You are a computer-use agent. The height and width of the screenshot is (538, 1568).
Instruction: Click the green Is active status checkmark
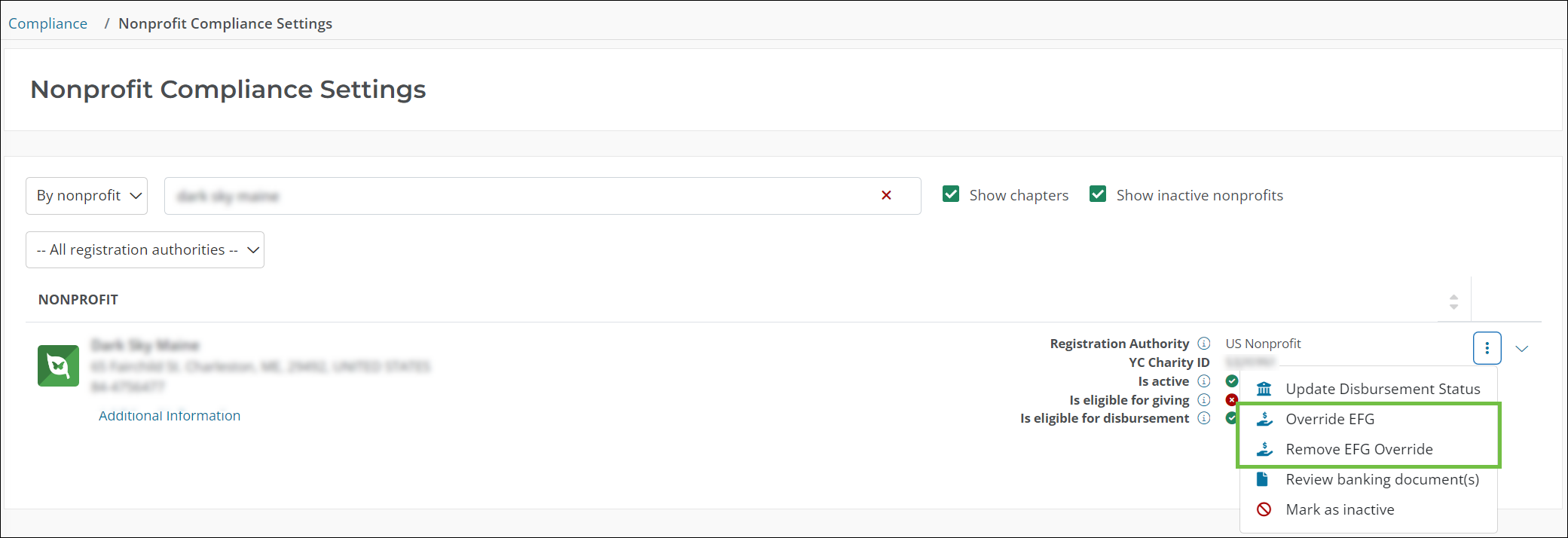click(x=1232, y=381)
